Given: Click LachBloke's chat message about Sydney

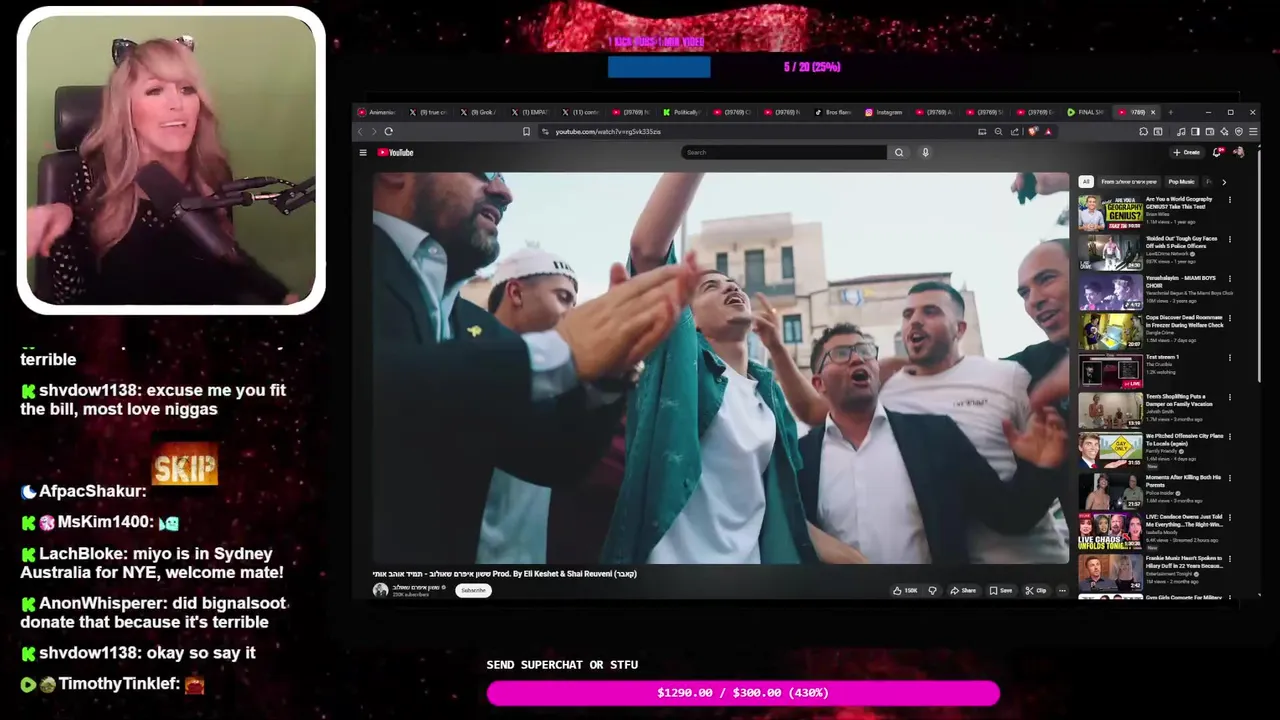Looking at the screenshot, I should [152, 562].
